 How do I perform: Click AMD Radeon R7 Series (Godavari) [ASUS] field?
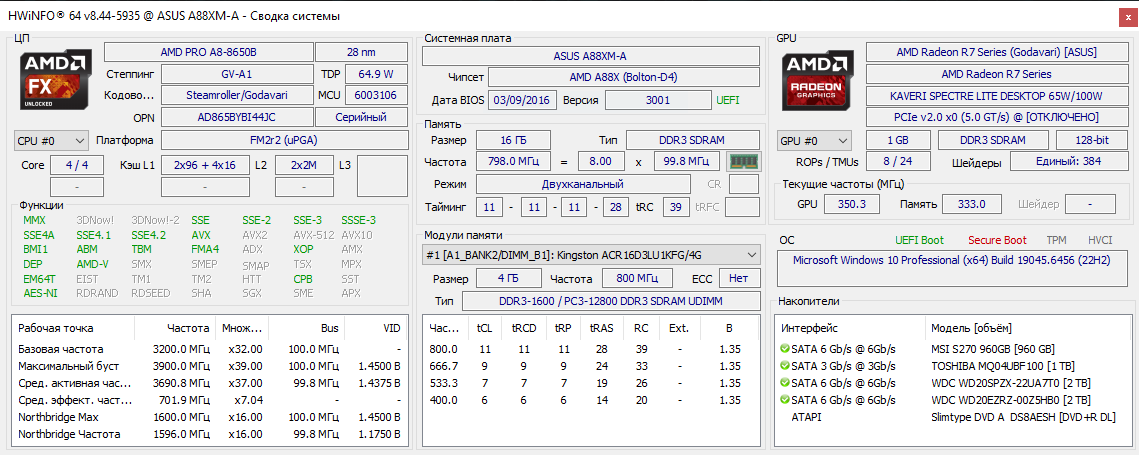pos(997,52)
